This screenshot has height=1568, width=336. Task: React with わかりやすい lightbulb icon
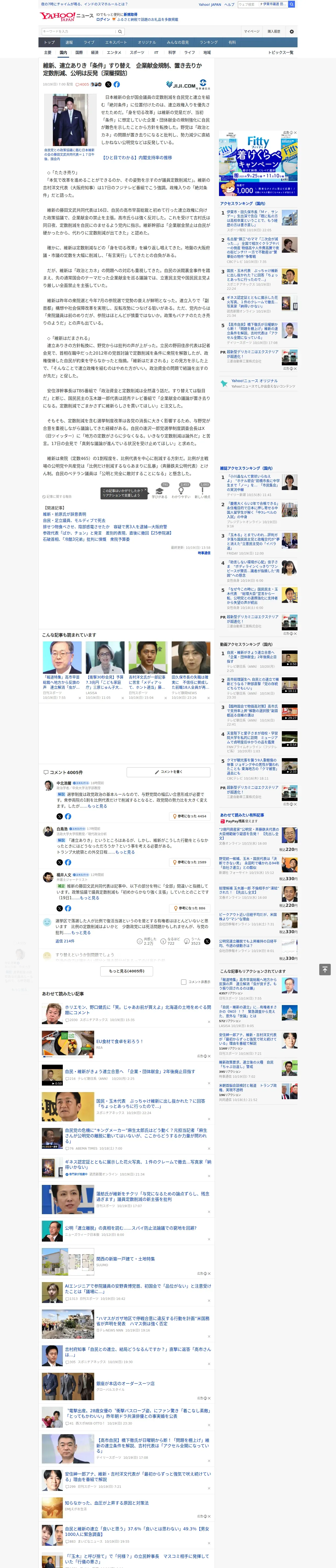coord(181,491)
